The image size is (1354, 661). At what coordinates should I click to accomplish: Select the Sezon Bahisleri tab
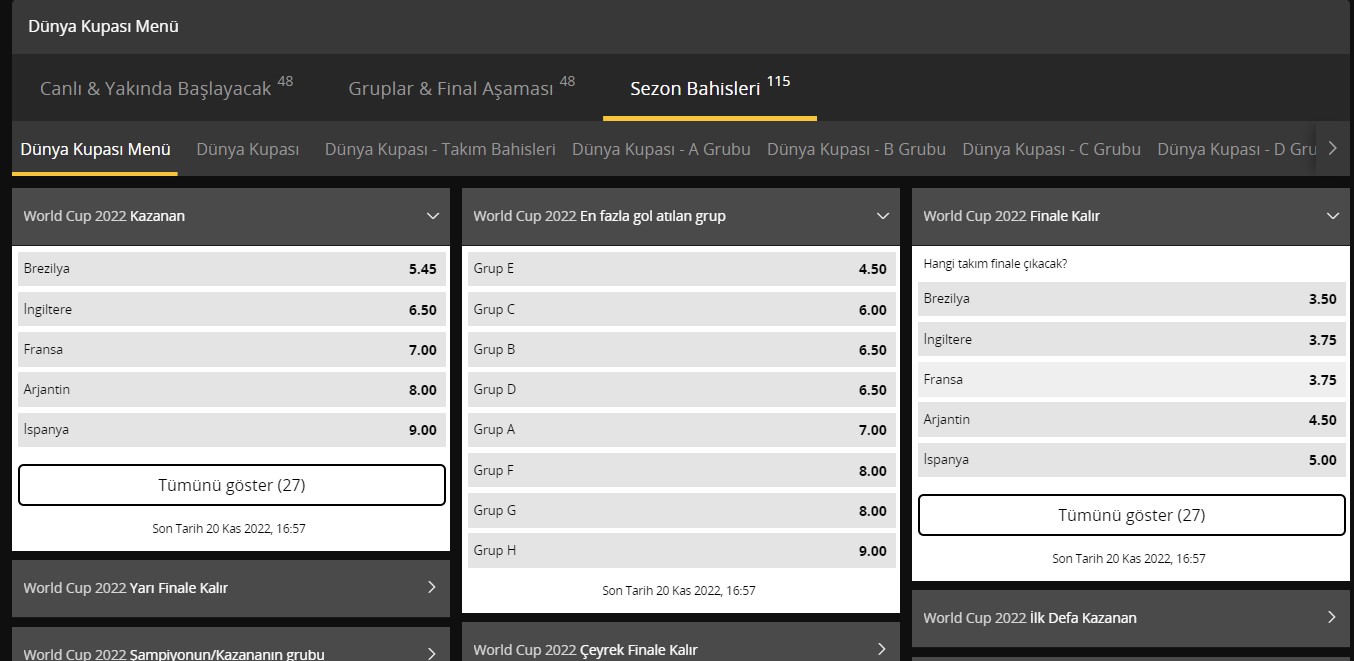pyautogui.click(x=710, y=88)
